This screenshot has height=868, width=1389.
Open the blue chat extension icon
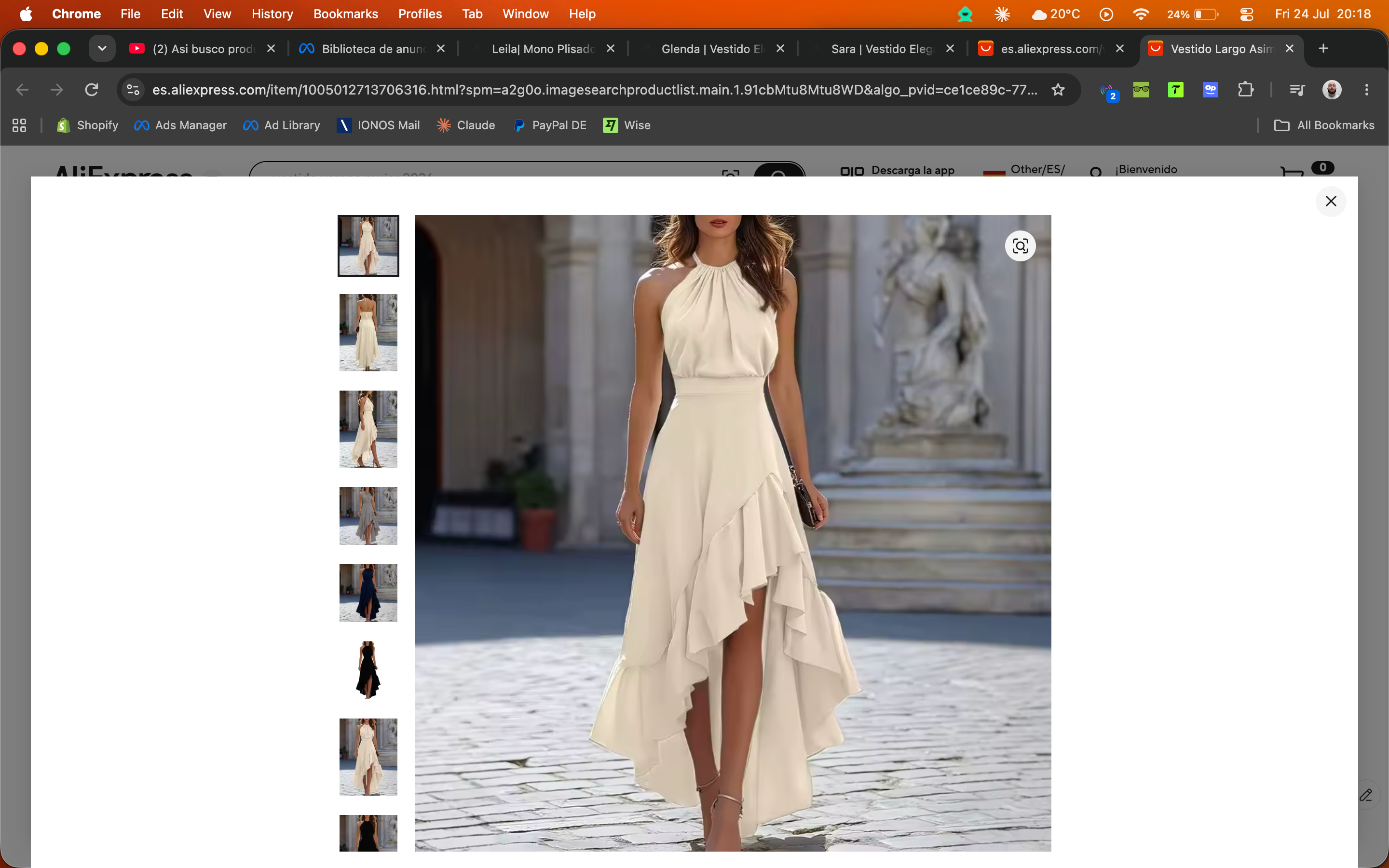click(1211, 90)
